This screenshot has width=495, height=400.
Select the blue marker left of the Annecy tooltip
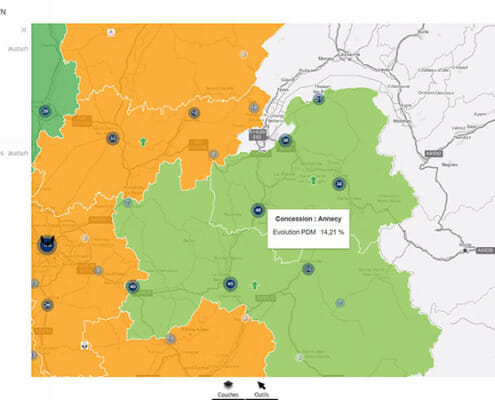(x=258, y=210)
